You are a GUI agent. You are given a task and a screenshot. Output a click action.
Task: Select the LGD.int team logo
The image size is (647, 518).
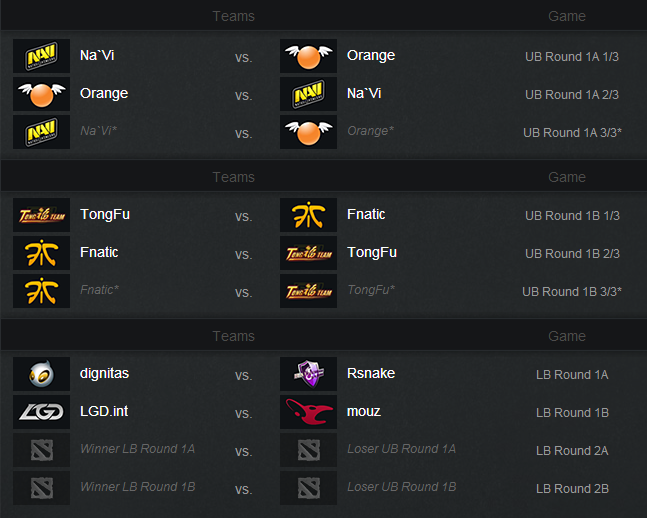click(x=41, y=412)
